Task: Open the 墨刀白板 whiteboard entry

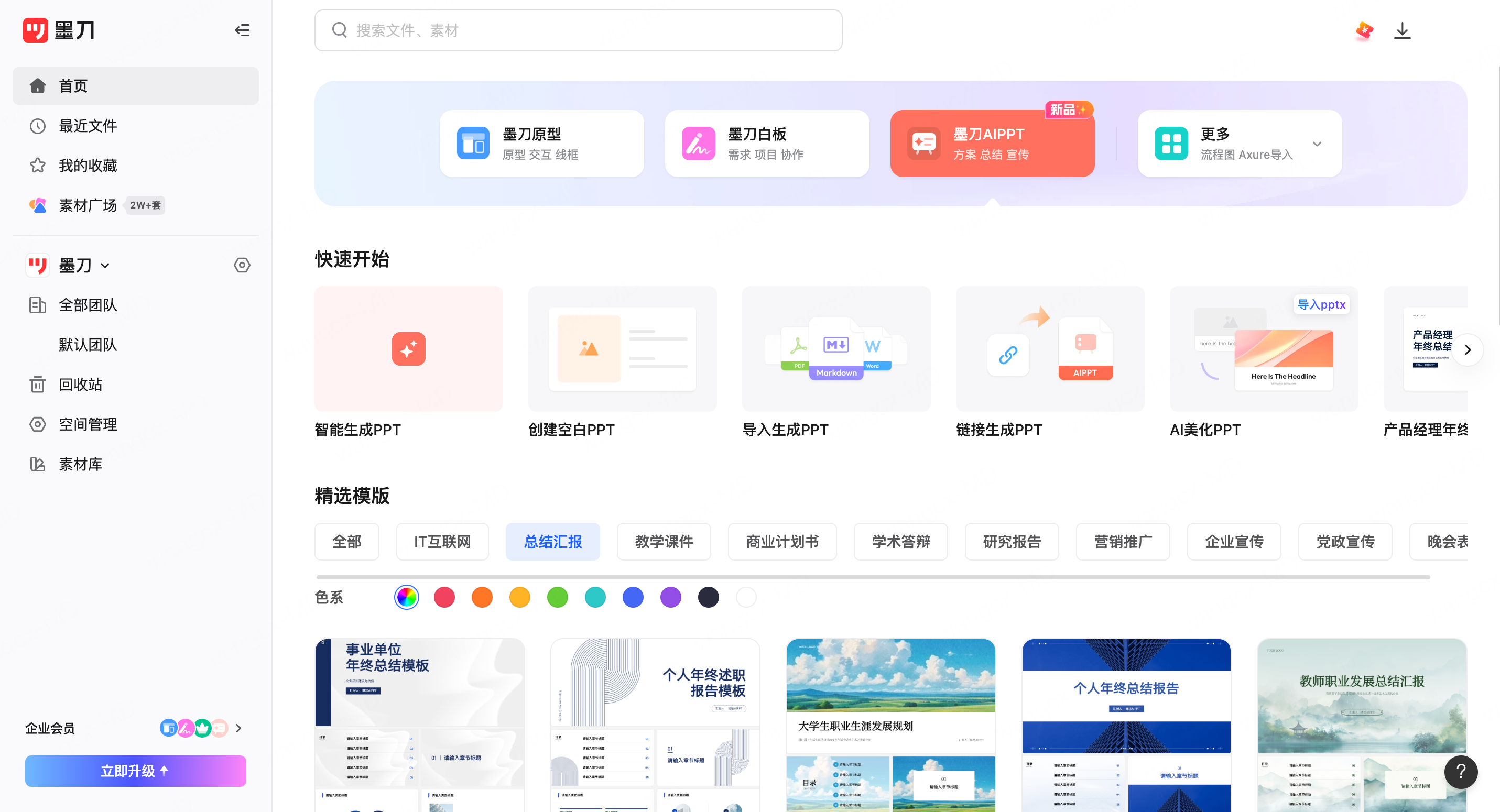Action: tap(766, 142)
